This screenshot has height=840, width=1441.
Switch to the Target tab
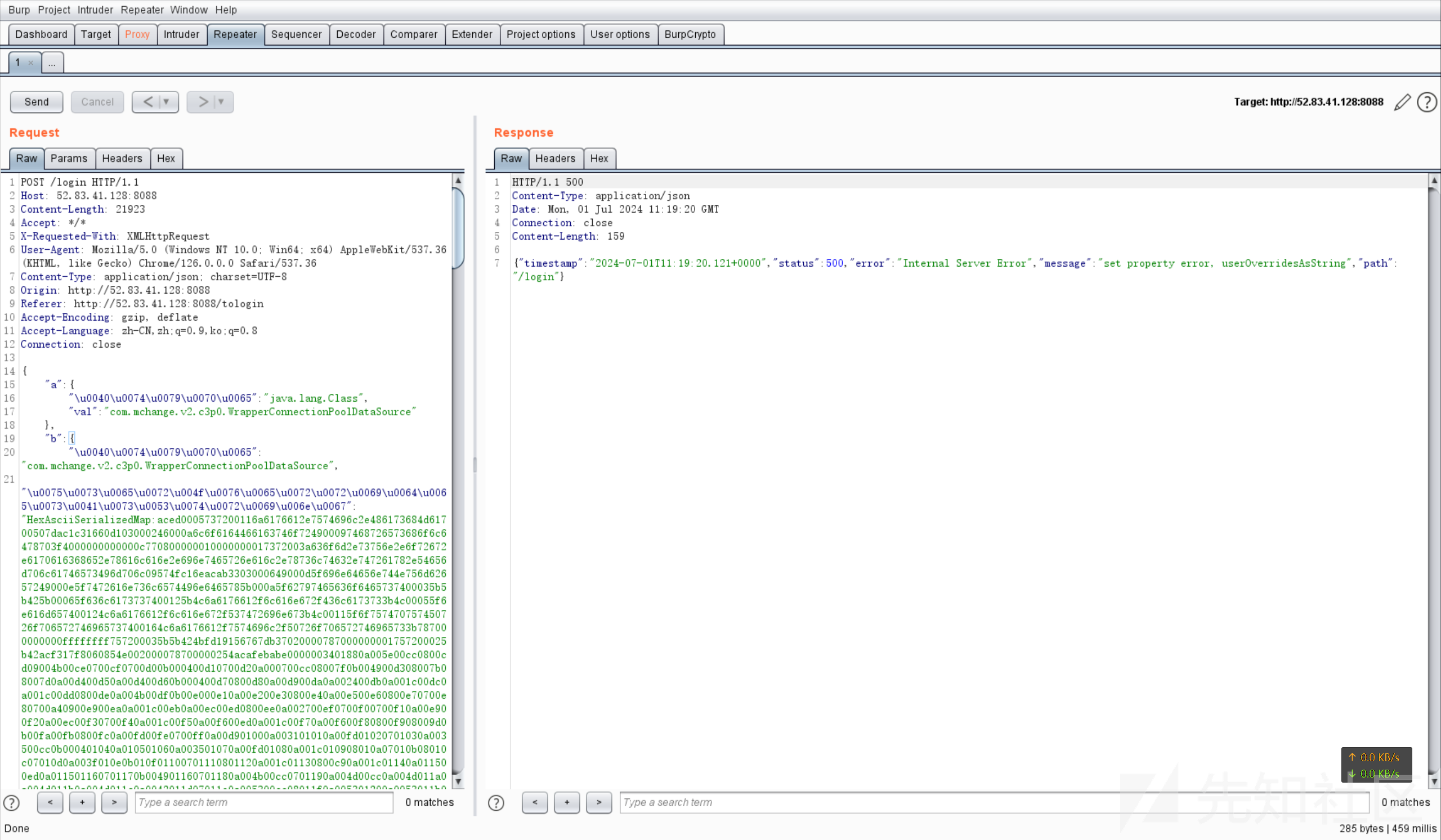(96, 34)
